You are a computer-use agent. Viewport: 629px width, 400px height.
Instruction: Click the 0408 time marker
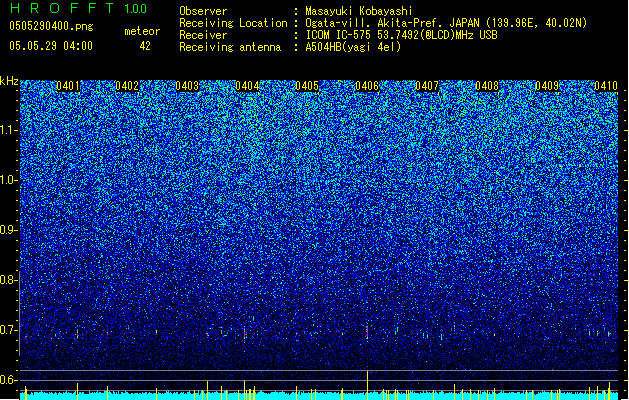[x=487, y=86]
